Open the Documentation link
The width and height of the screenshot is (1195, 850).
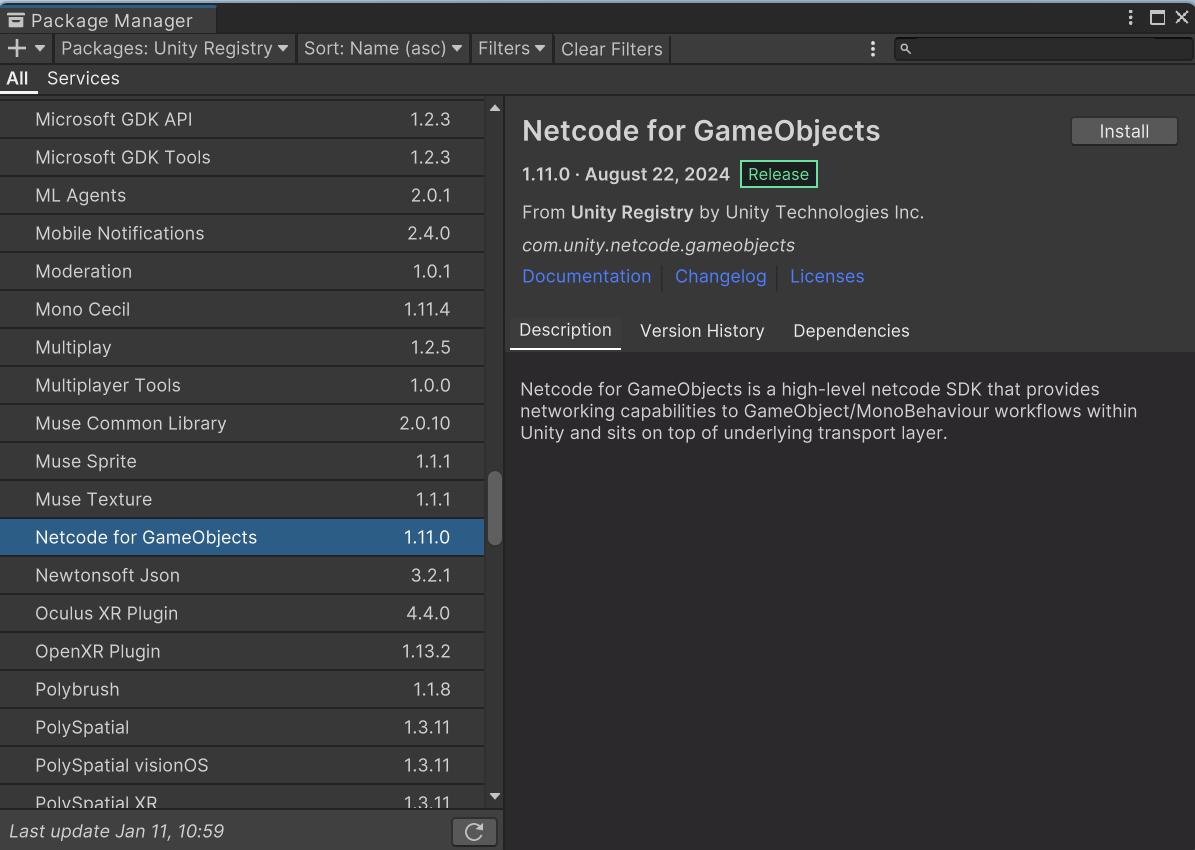pyautogui.click(x=586, y=277)
